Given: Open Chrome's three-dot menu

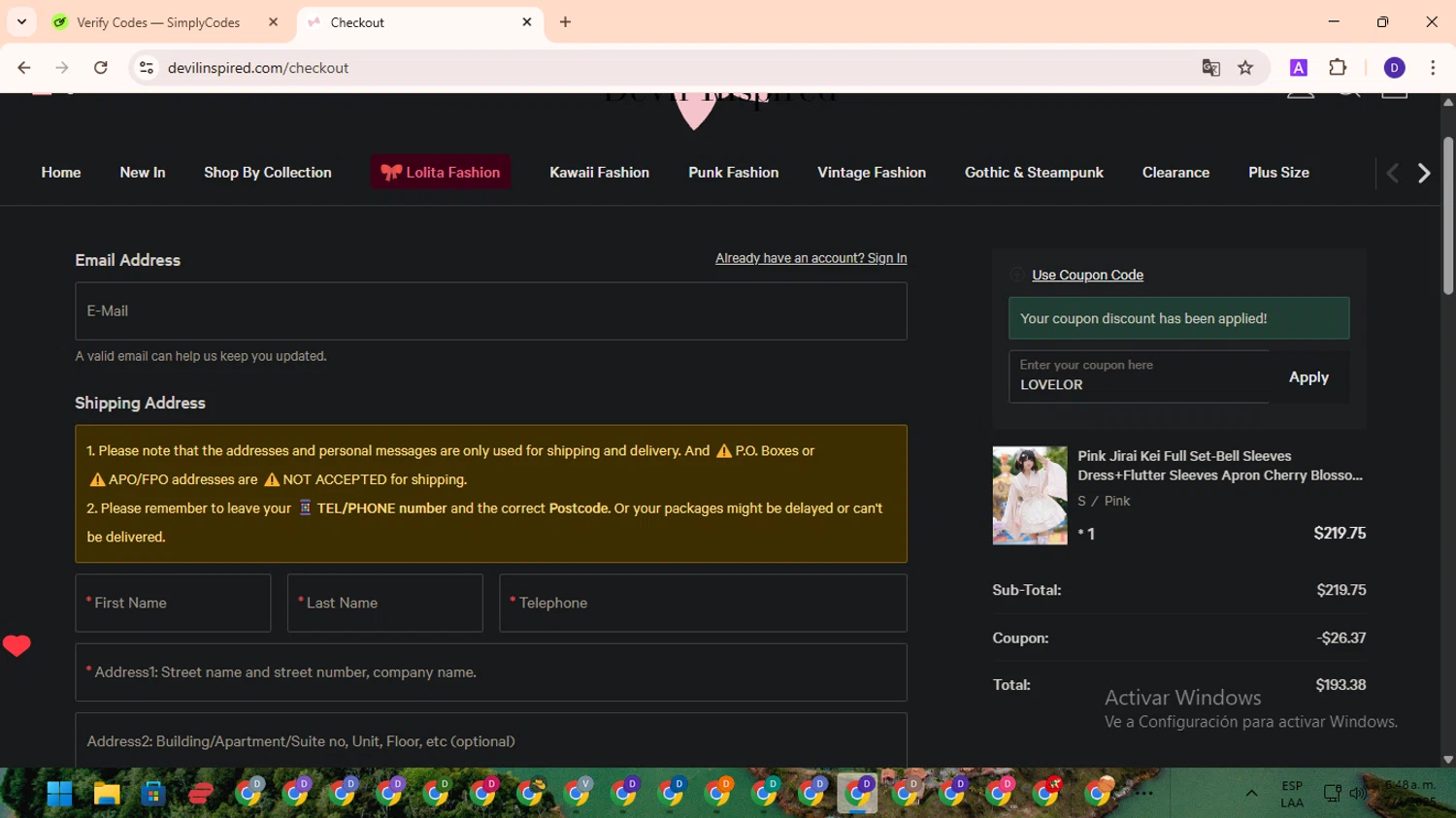Looking at the screenshot, I should point(1433,68).
